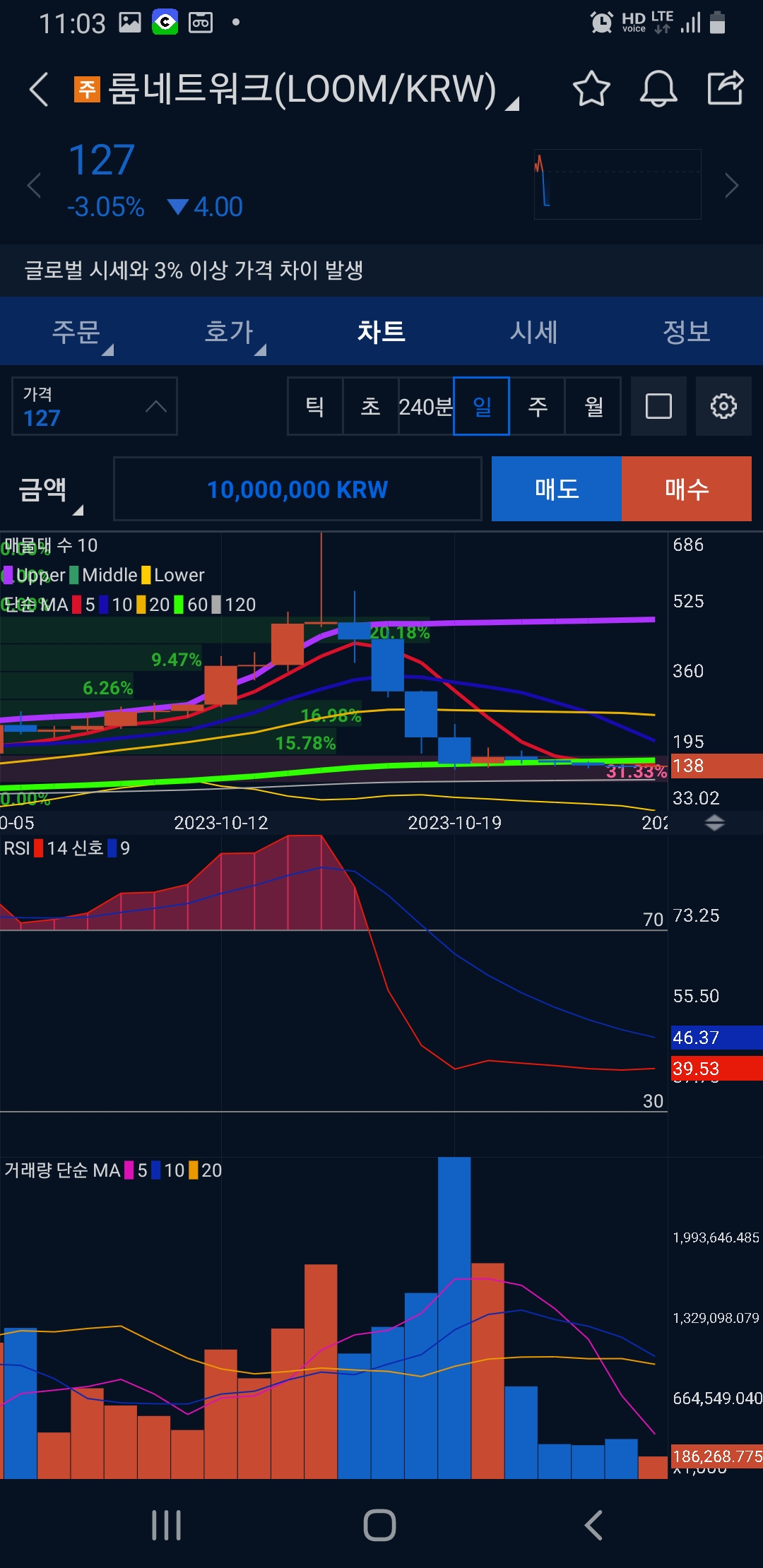The width and height of the screenshot is (763, 1568).
Task: Tap the 글로벌 시세 price difference notice
Action: [x=194, y=270]
